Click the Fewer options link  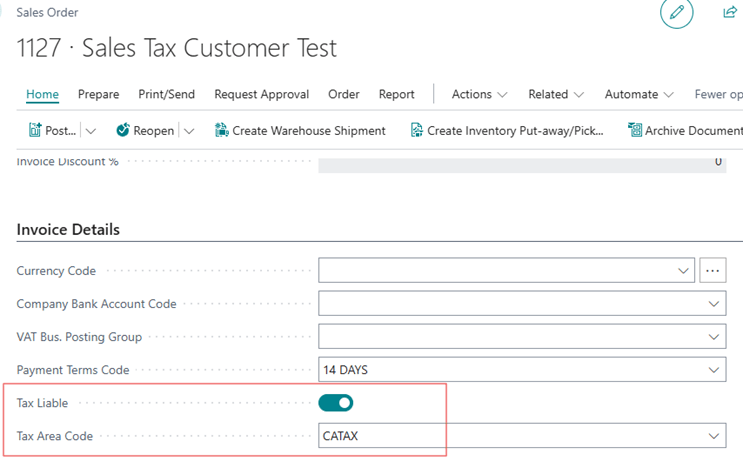click(717, 94)
